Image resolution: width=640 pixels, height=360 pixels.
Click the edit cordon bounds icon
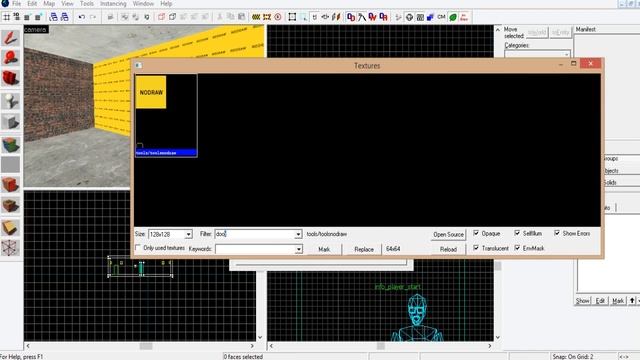click(x=267, y=17)
